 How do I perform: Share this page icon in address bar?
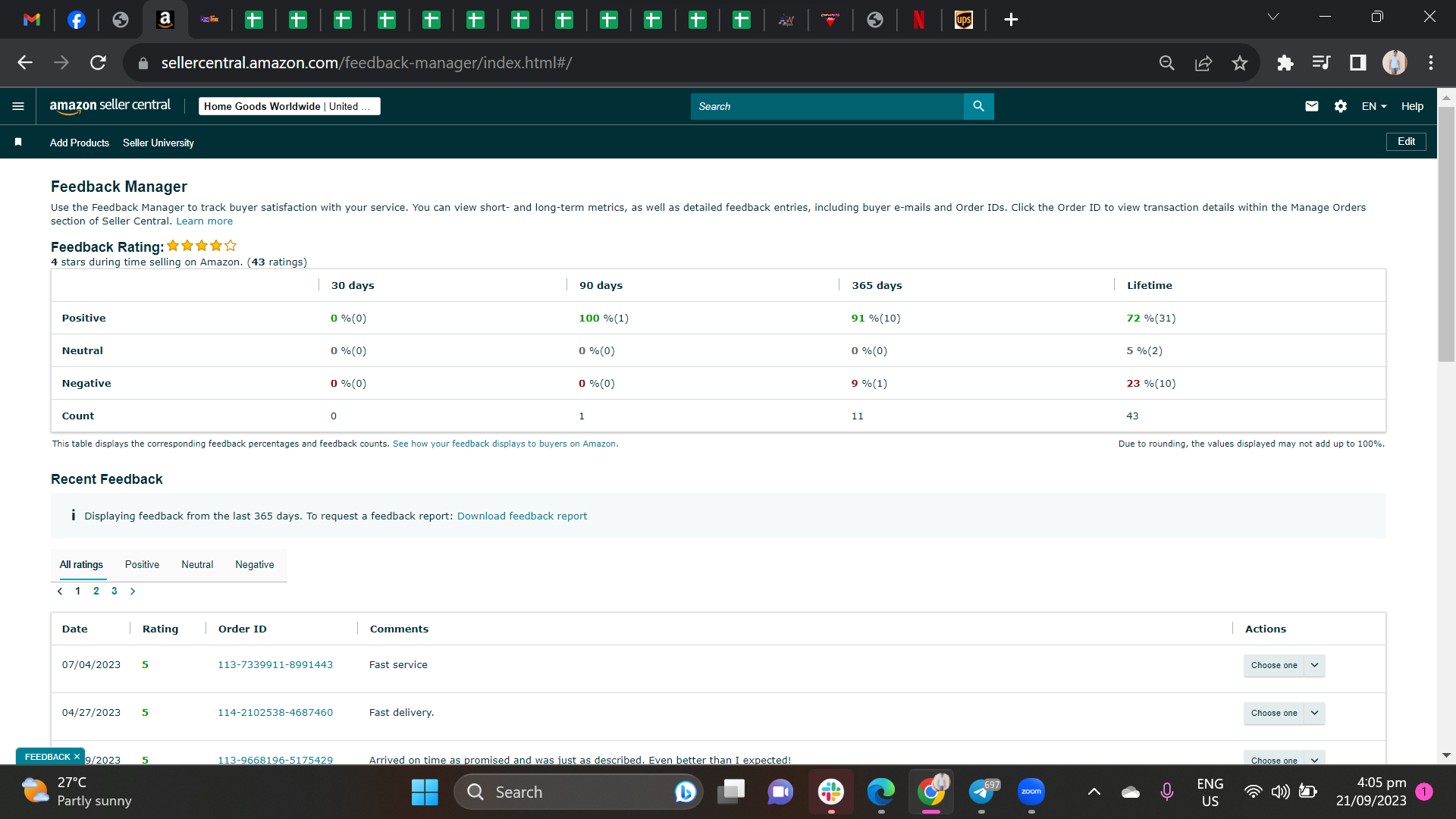[x=1203, y=63]
